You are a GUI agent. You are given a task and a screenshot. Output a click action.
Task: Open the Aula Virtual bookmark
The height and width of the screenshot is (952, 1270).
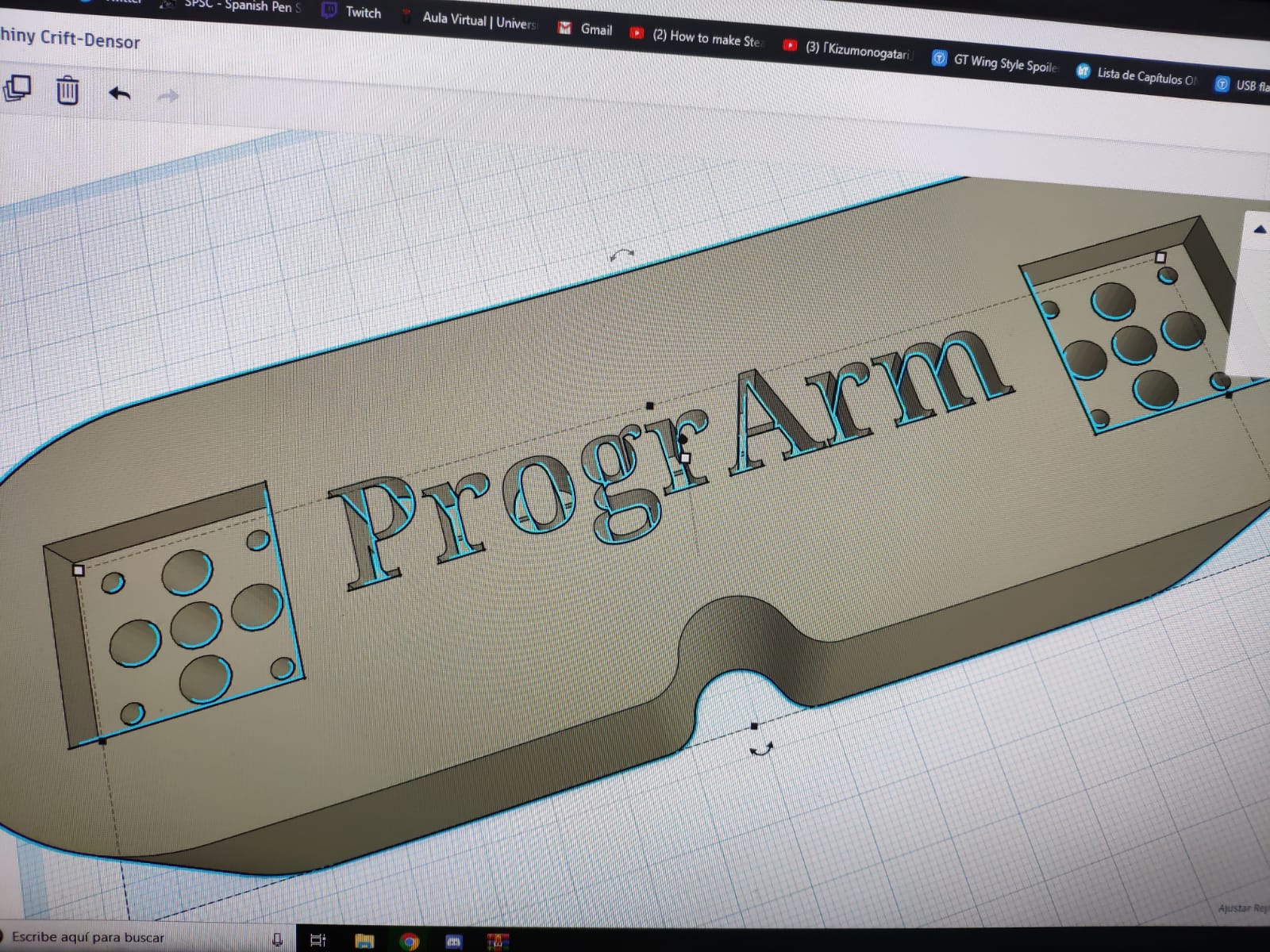(x=470, y=19)
